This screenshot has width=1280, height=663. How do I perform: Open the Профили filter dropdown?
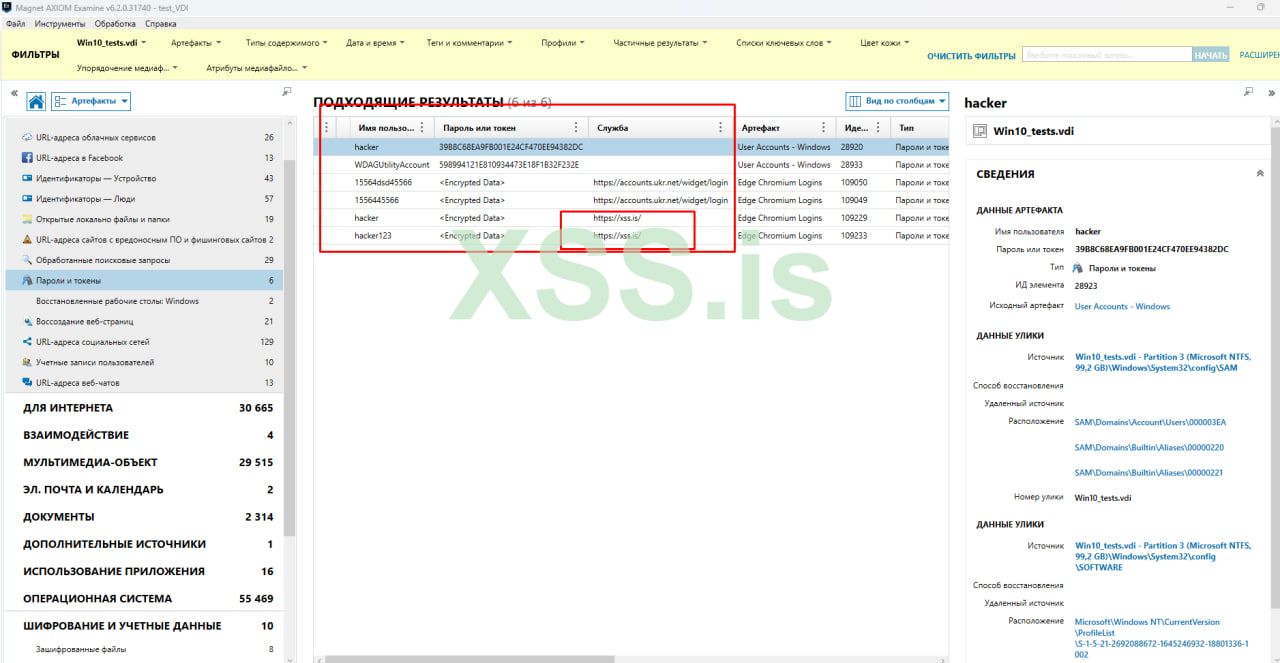tap(564, 43)
